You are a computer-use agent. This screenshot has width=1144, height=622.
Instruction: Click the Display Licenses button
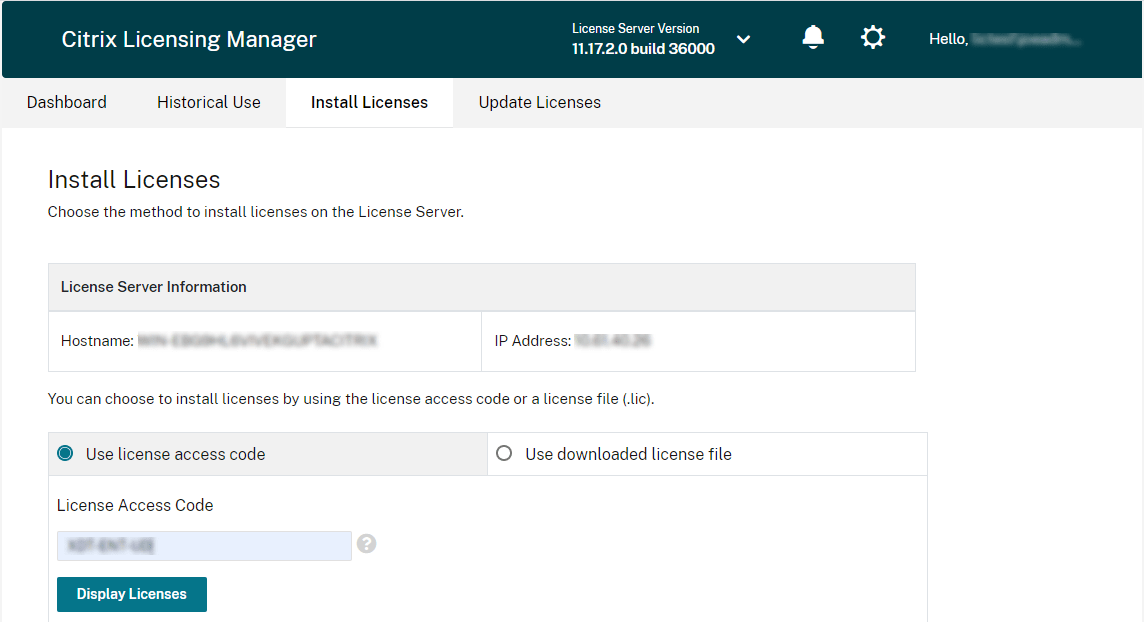tap(131, 594)
